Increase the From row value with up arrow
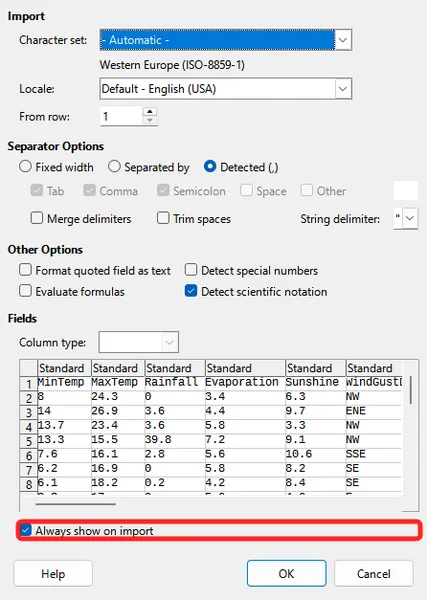The image size is (427, 600). pos(150,111)
